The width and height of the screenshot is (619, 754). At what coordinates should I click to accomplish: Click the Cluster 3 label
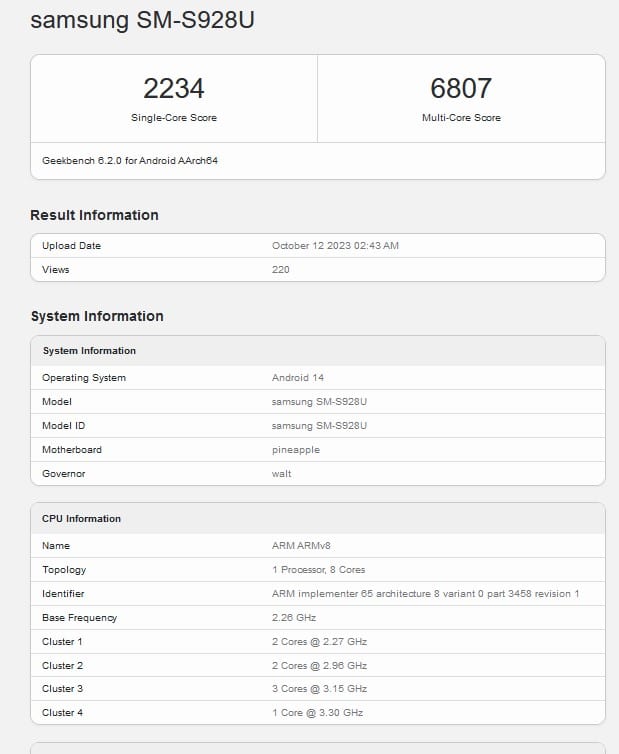tap(63, 690)
